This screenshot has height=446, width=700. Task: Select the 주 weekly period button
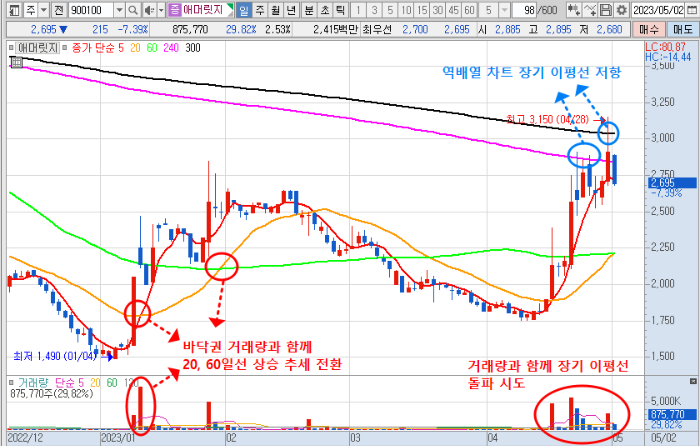[260, 10]
